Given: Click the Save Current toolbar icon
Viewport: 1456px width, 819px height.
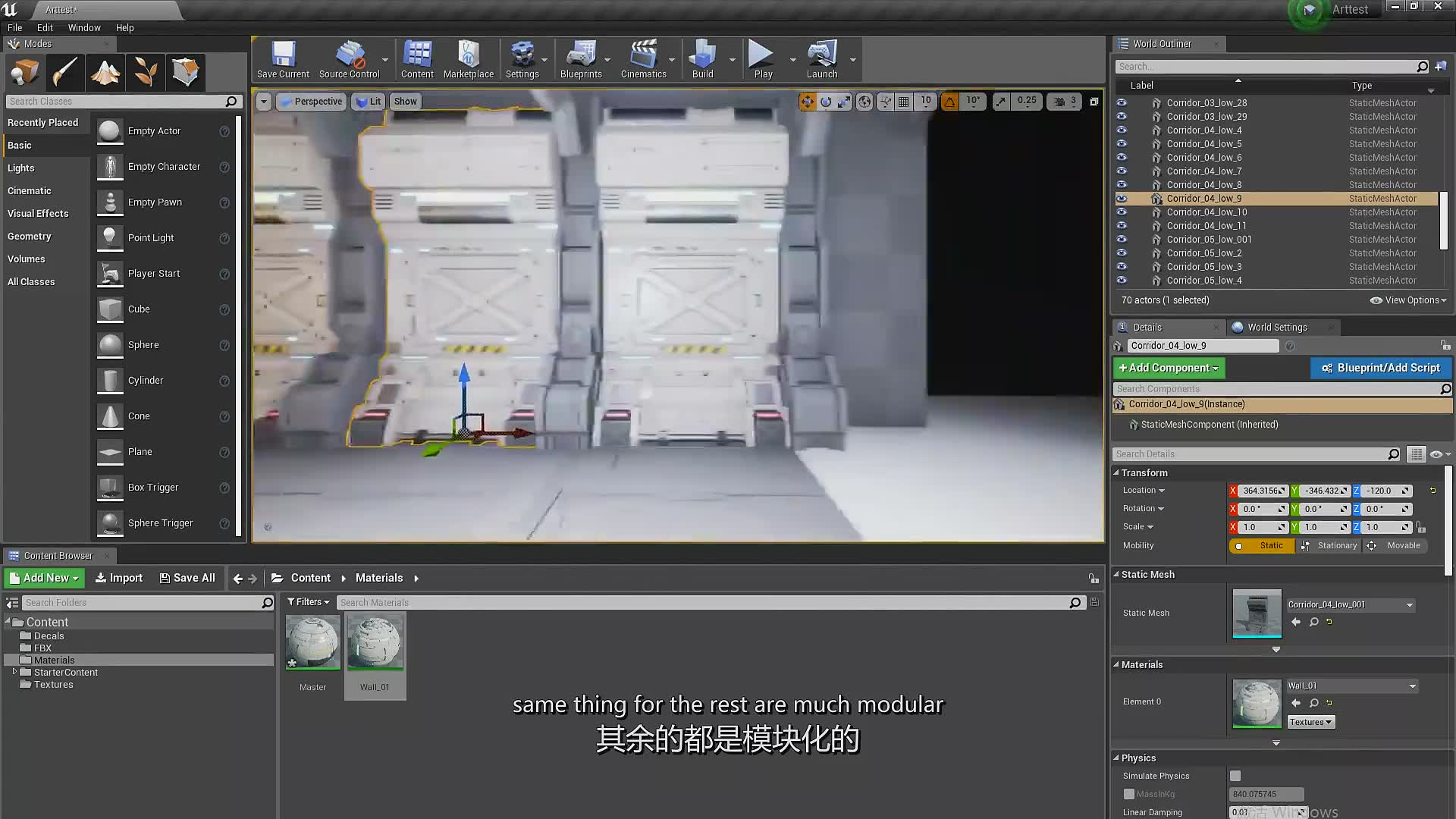Looking at the screenshot, I should tap(283, 59).
